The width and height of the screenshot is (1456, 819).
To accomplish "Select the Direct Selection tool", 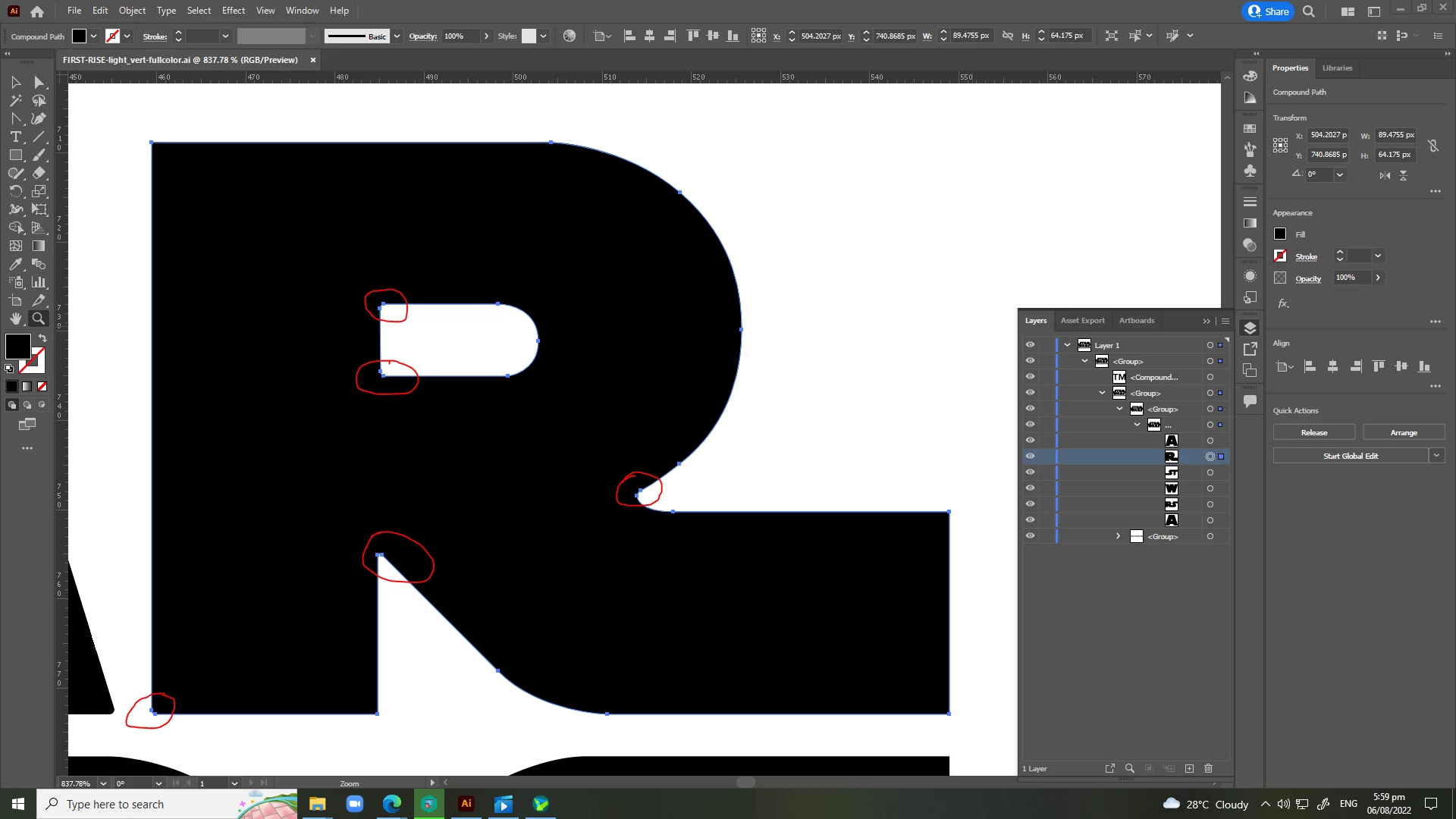I will (39, 83).
